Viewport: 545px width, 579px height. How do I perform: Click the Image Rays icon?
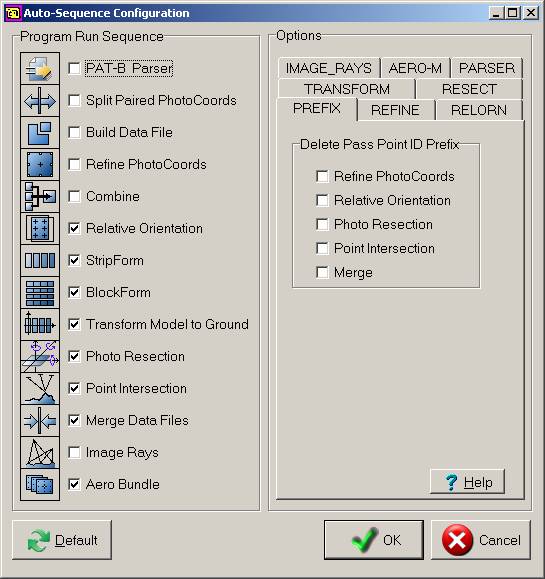(40, 452)
